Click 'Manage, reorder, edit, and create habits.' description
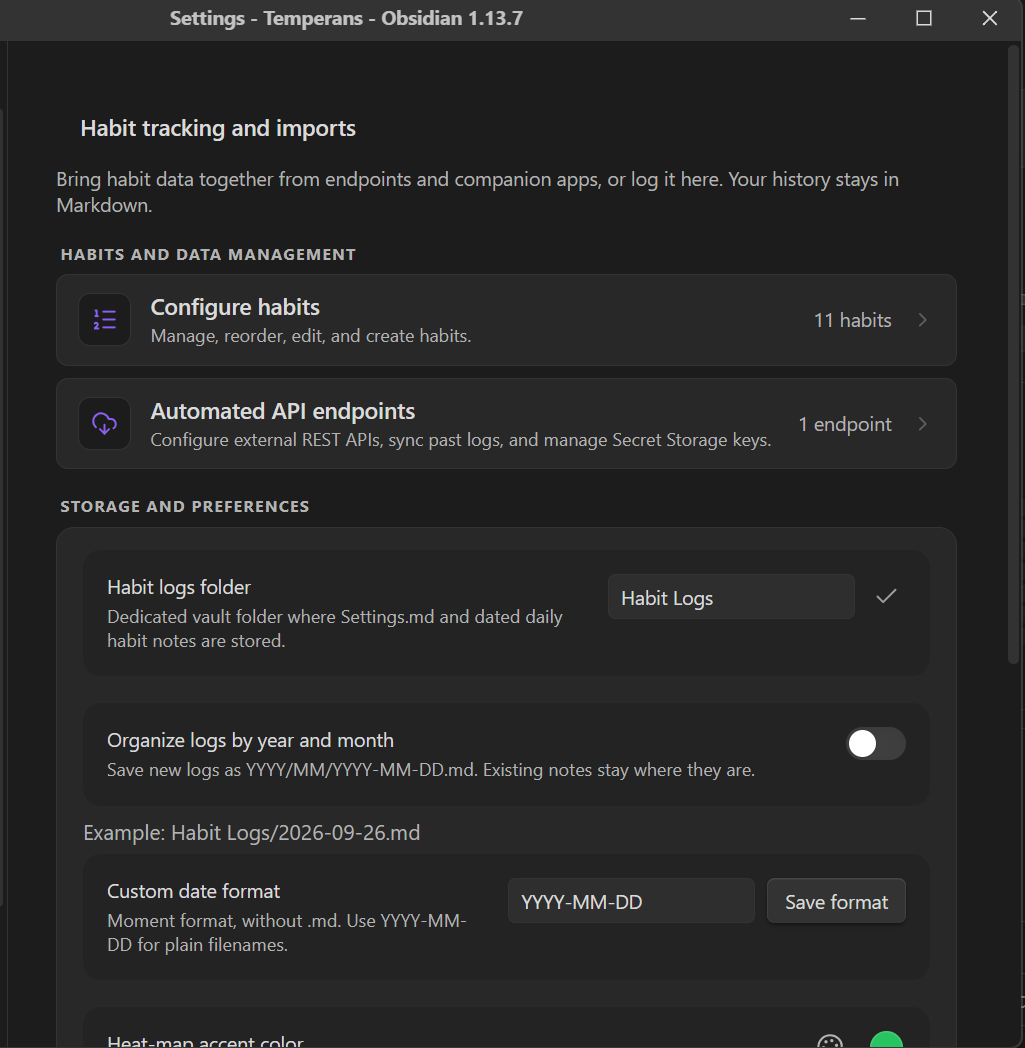 pos(311,336)
